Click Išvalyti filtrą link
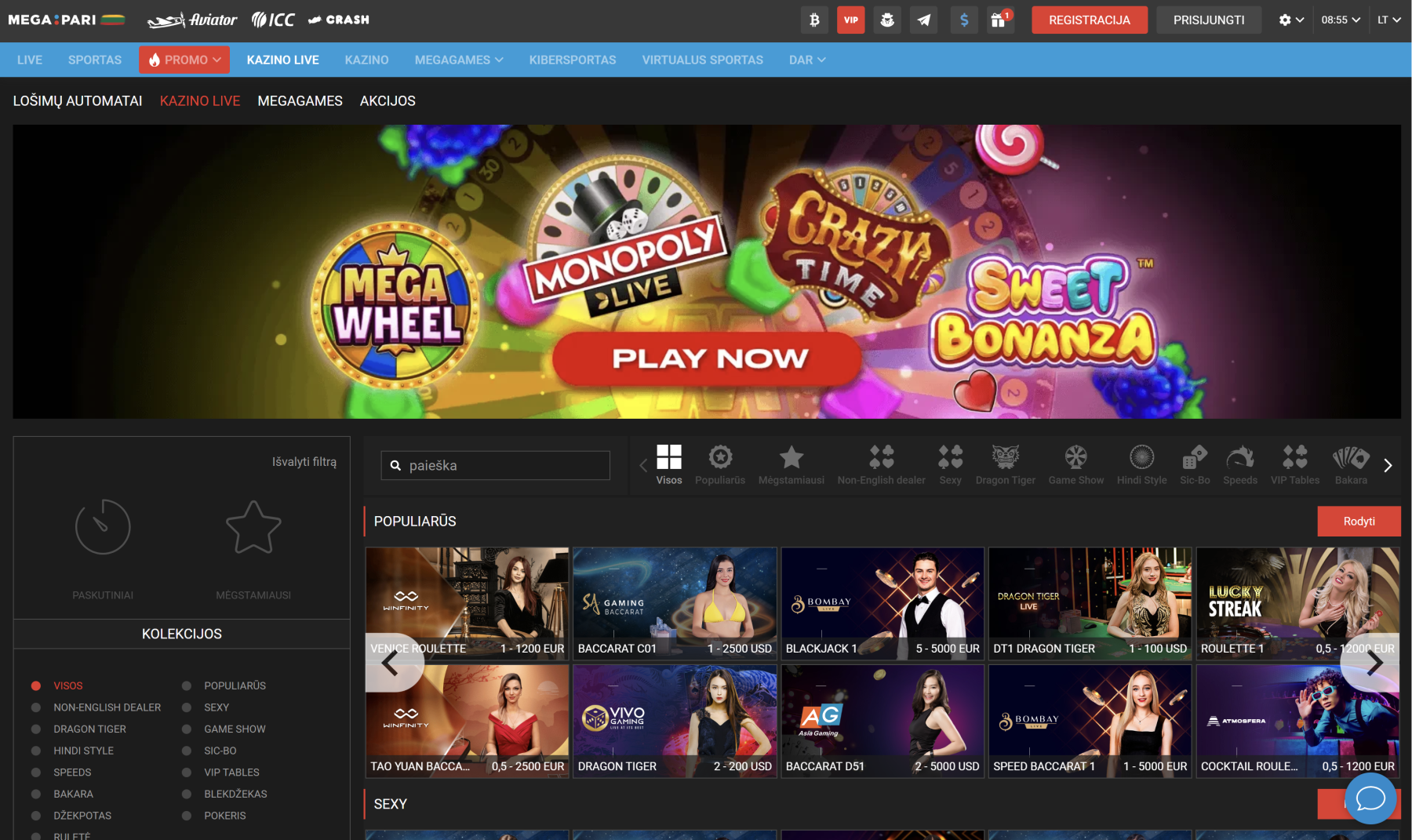 pos(304,461)
